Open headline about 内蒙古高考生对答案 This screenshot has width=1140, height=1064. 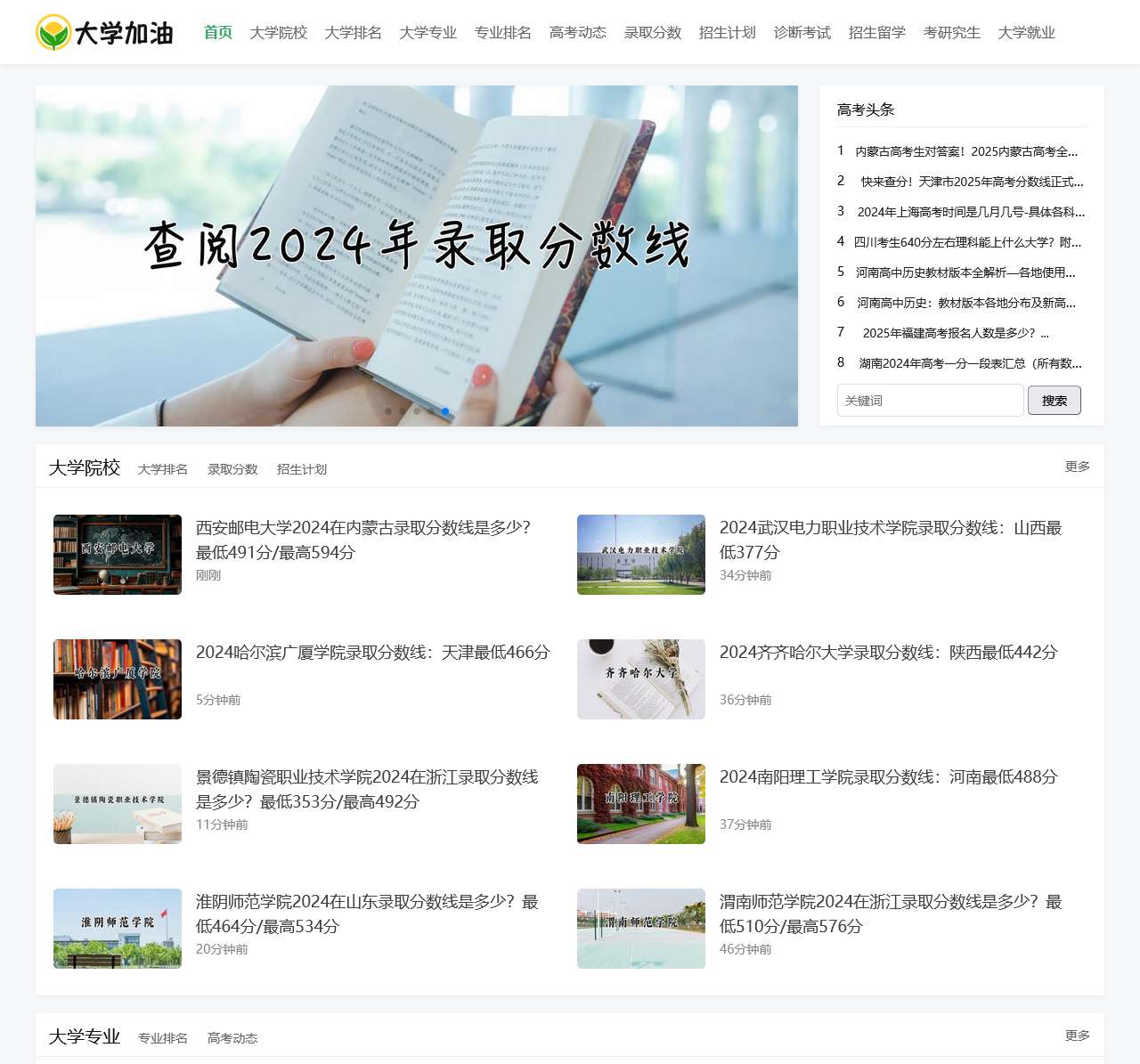(966, 151)
